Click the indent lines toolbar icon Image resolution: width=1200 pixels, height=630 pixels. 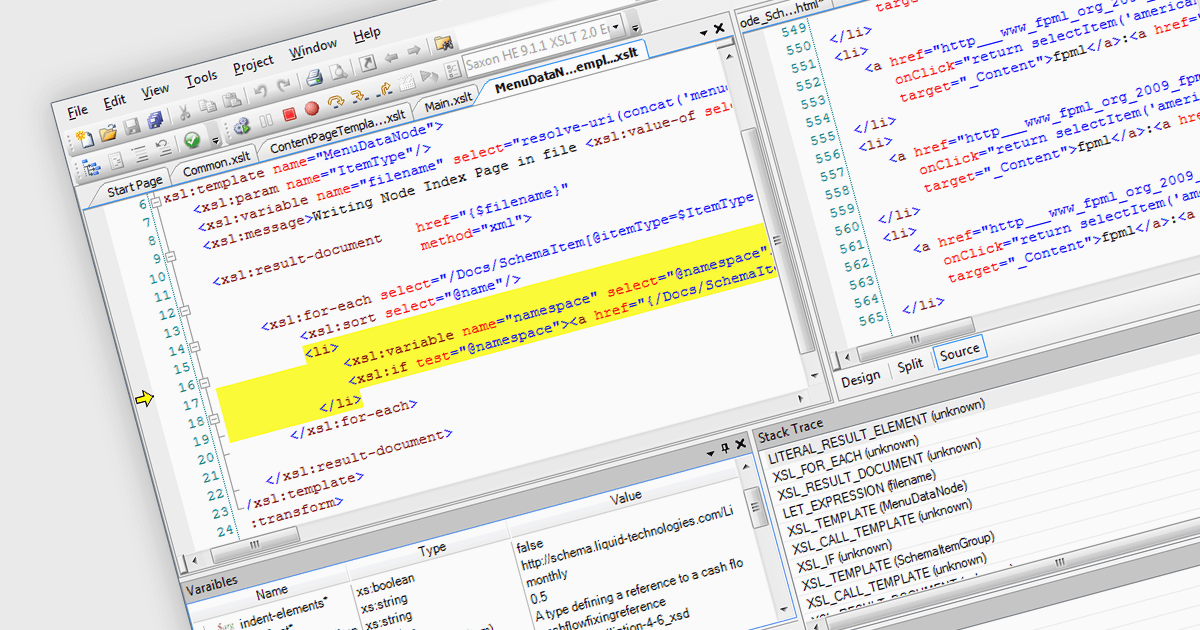(x=140, y=153)
